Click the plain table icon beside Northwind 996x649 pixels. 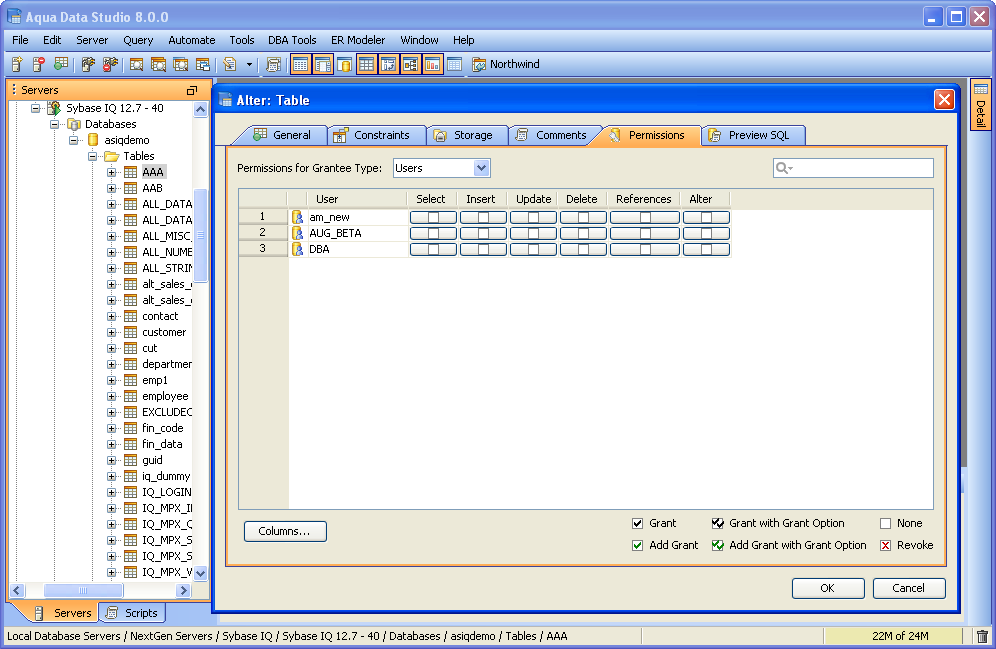coord(454,64)
